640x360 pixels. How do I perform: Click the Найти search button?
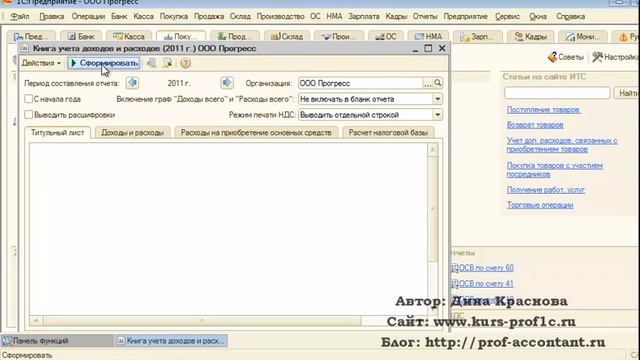pos(627,93)
